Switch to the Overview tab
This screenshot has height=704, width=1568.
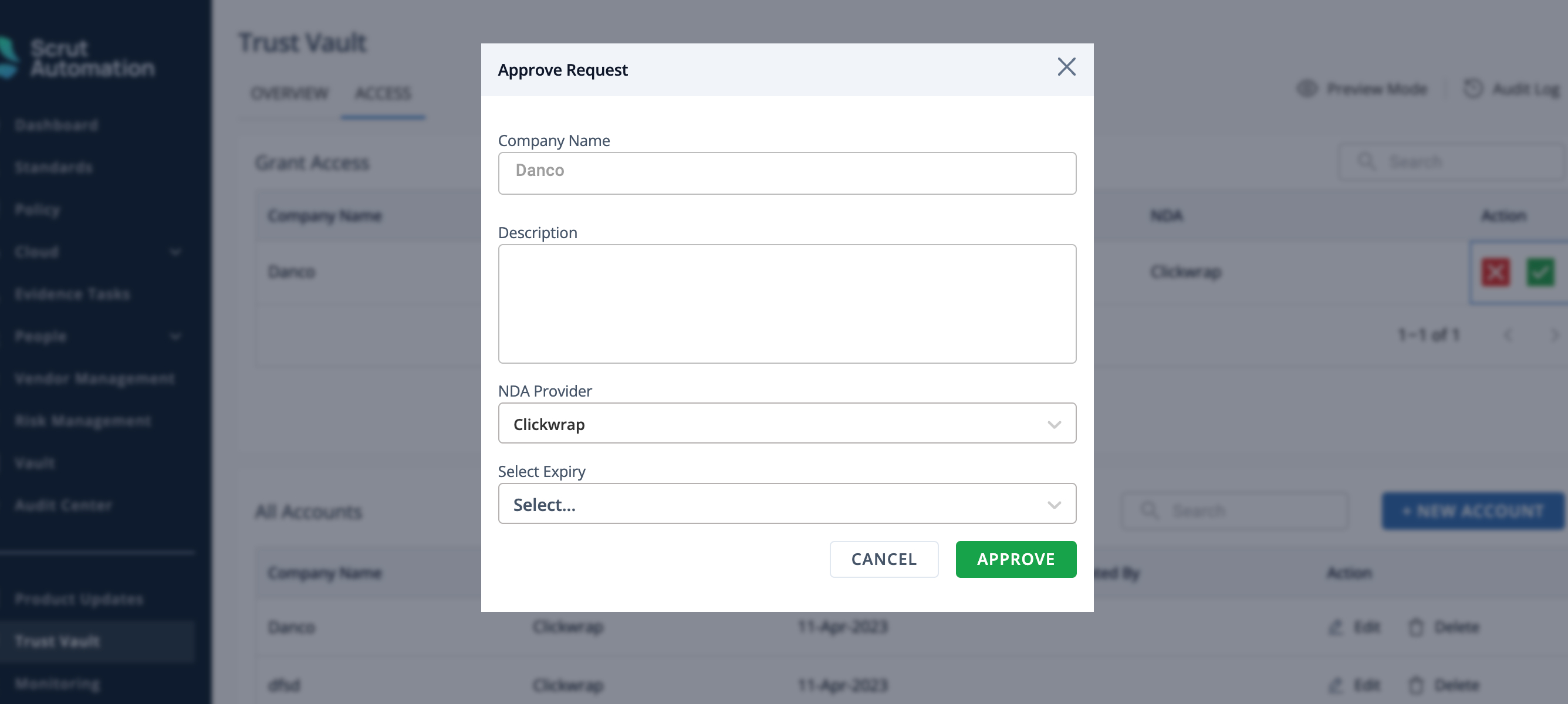[x=289, y=93]
